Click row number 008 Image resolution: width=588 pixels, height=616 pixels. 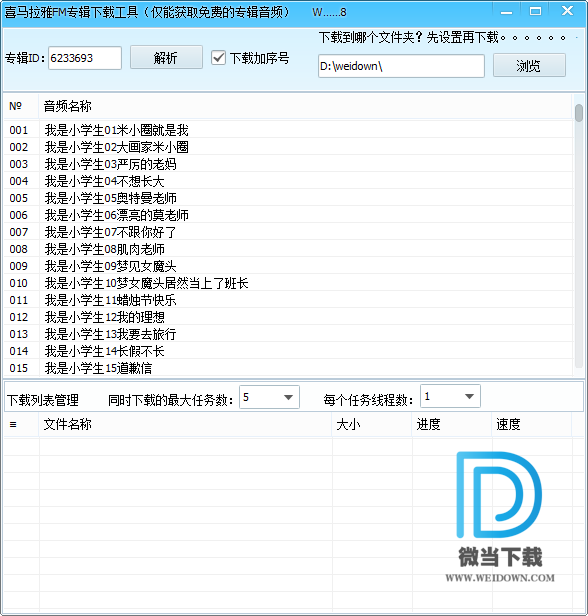tap(18, 249)
